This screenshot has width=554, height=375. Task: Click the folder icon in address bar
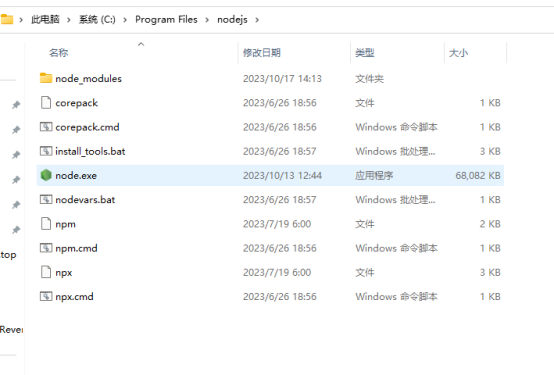(7, 19)
